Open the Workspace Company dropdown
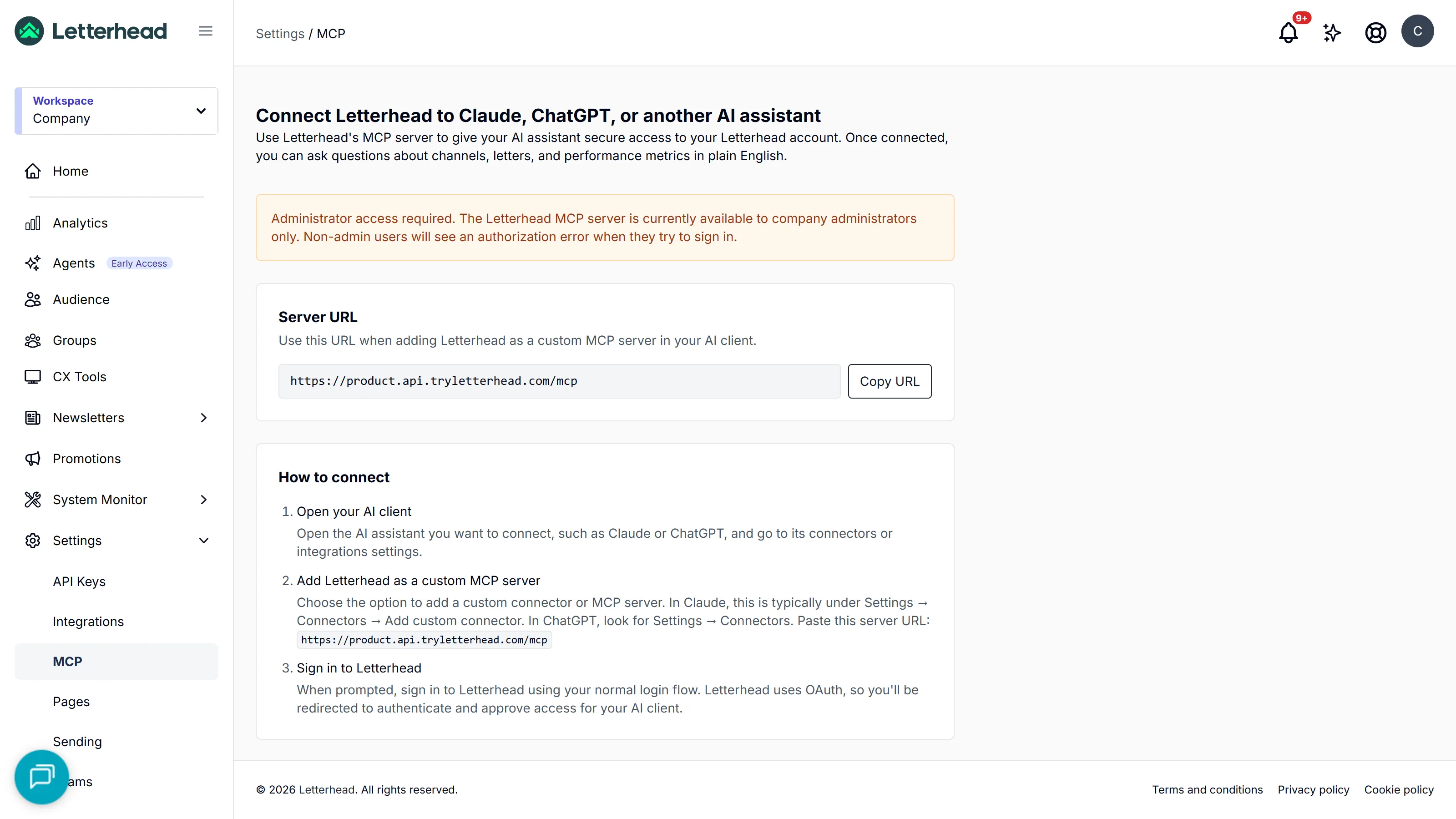Viewport: 1456px width, 819px height. click(x=116, y=111)
